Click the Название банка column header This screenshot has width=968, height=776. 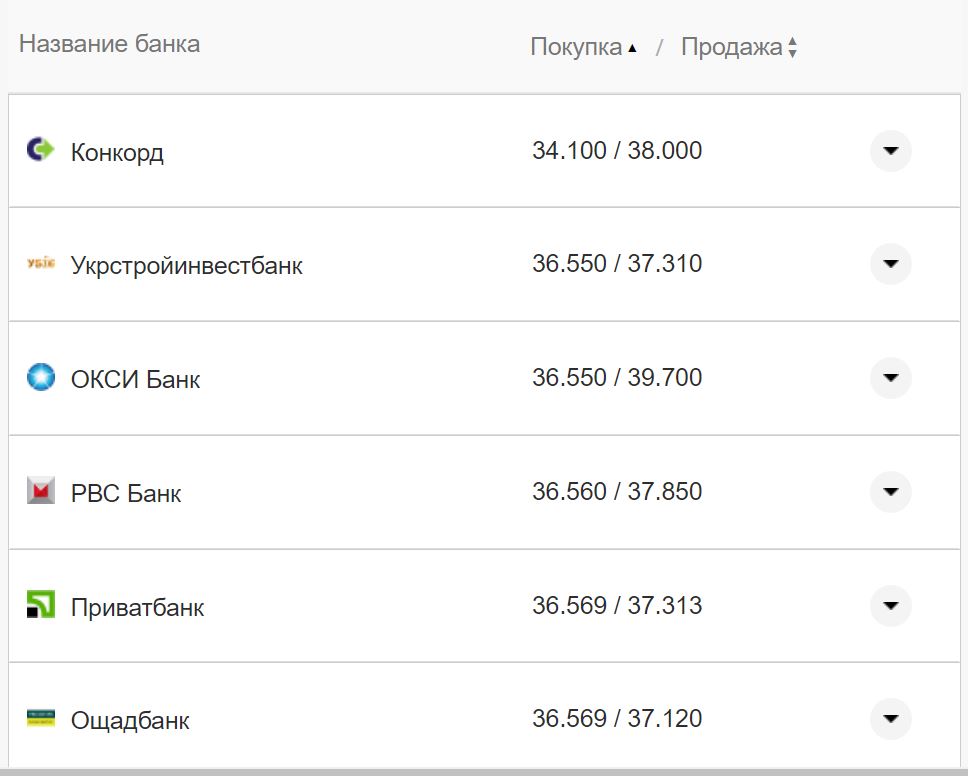[112, 43]
